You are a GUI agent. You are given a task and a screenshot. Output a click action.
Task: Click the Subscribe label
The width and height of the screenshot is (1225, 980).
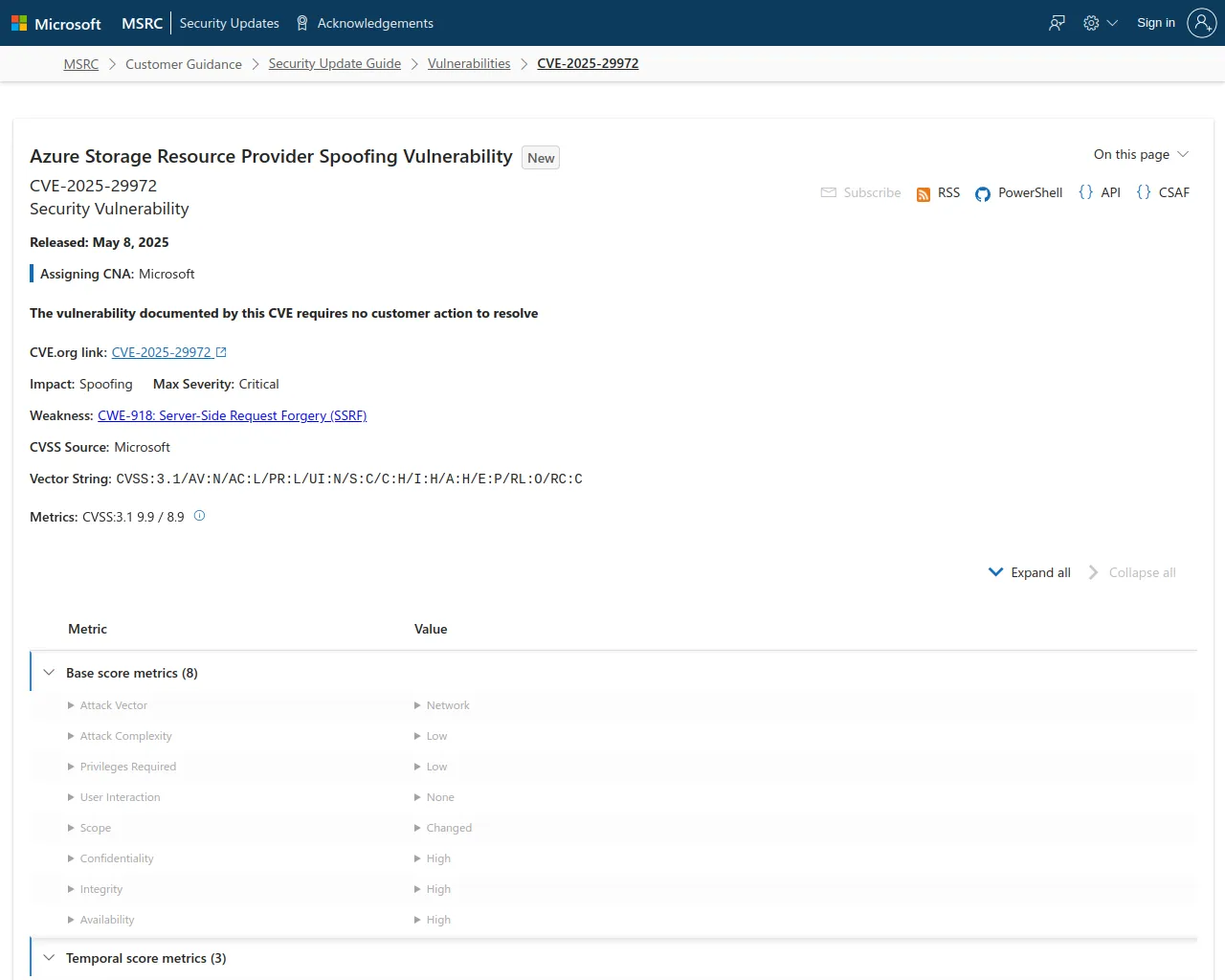pos(872,192)
